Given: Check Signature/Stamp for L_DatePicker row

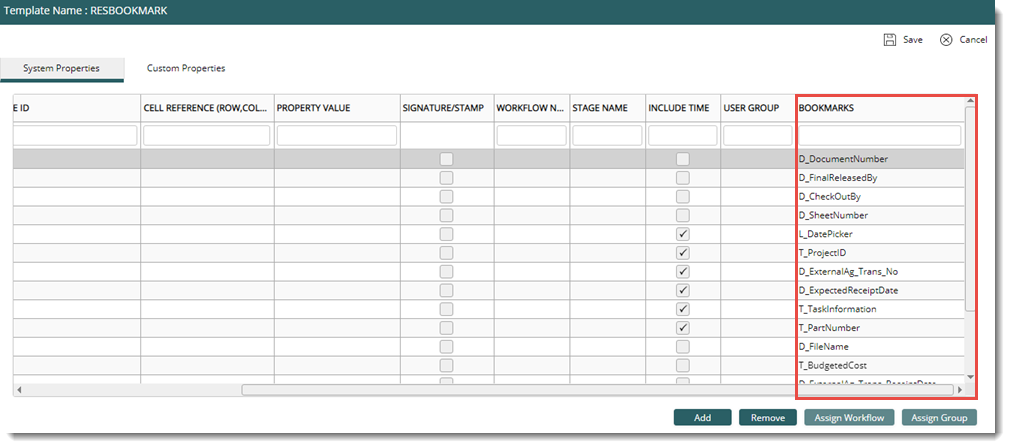Looking at the screenshot, I should pos(446,234).
